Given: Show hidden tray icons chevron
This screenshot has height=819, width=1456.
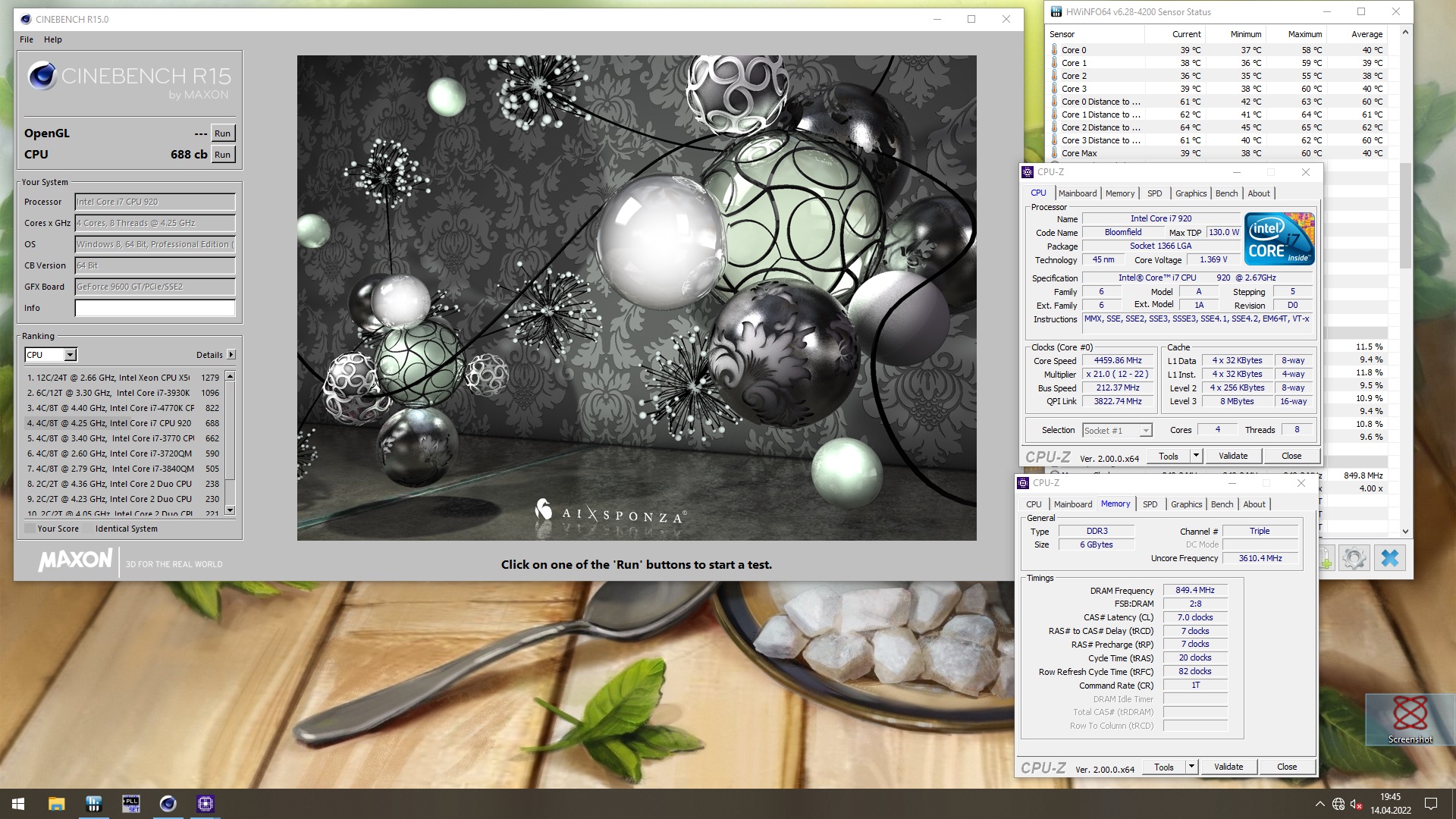Looking at the screenshot, I should [1319, 804].
